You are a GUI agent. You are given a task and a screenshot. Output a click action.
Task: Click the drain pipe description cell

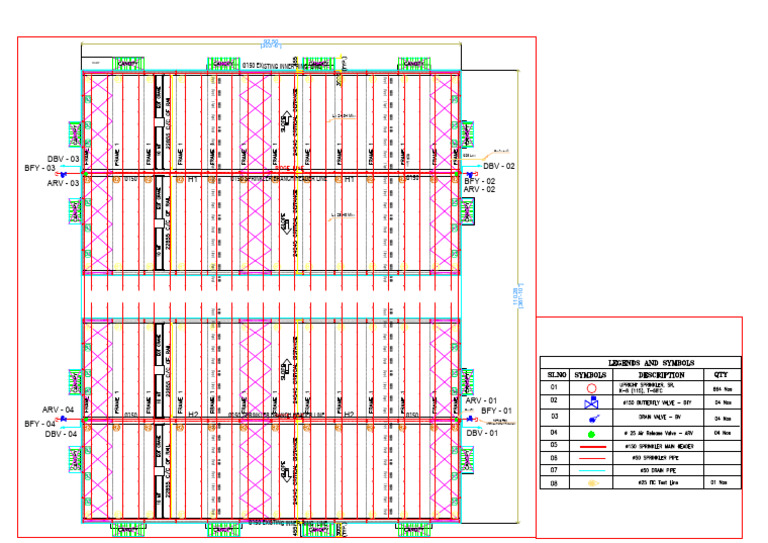659,470
